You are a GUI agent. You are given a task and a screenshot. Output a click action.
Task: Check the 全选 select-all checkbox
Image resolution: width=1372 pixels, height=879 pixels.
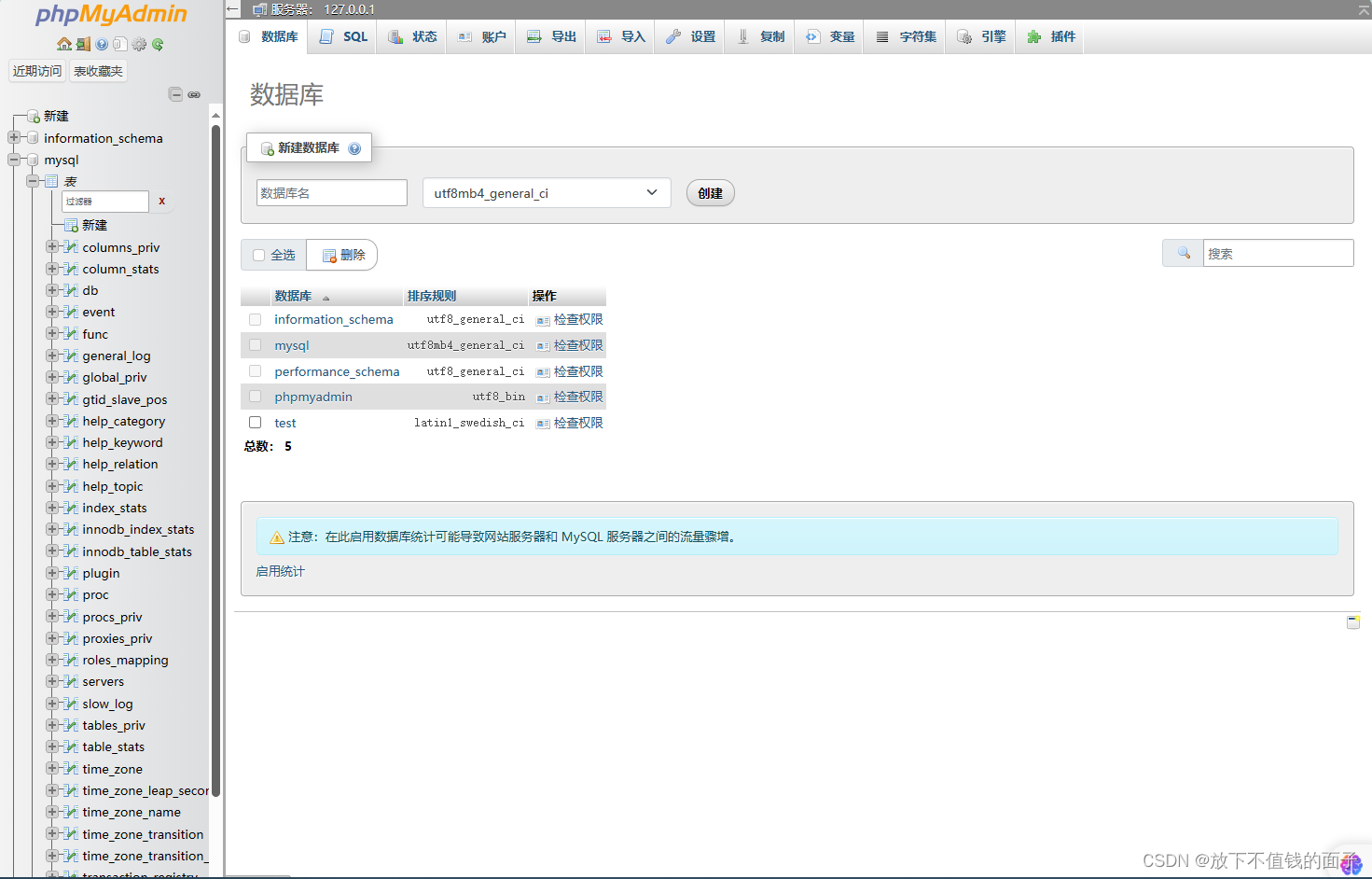click(x=257, y=254)
